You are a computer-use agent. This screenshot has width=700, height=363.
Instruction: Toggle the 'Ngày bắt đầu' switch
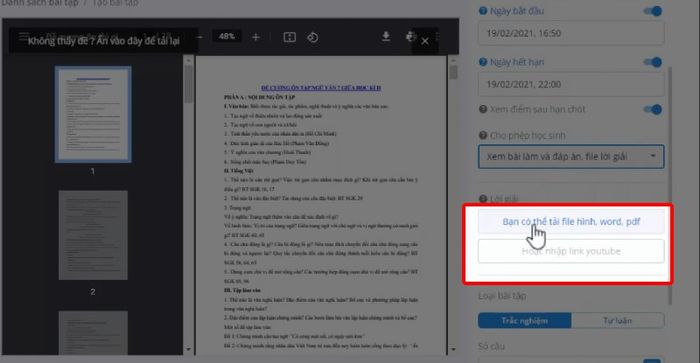[x=653, y=11]
